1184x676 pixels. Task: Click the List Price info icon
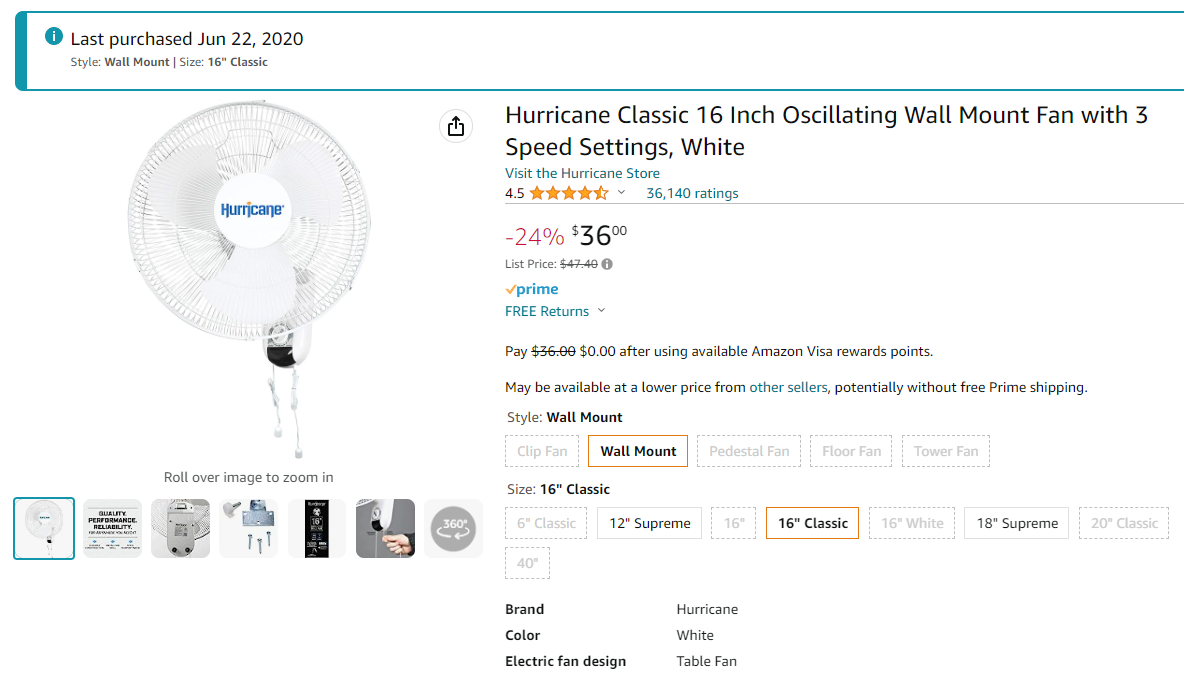point(607,264)
